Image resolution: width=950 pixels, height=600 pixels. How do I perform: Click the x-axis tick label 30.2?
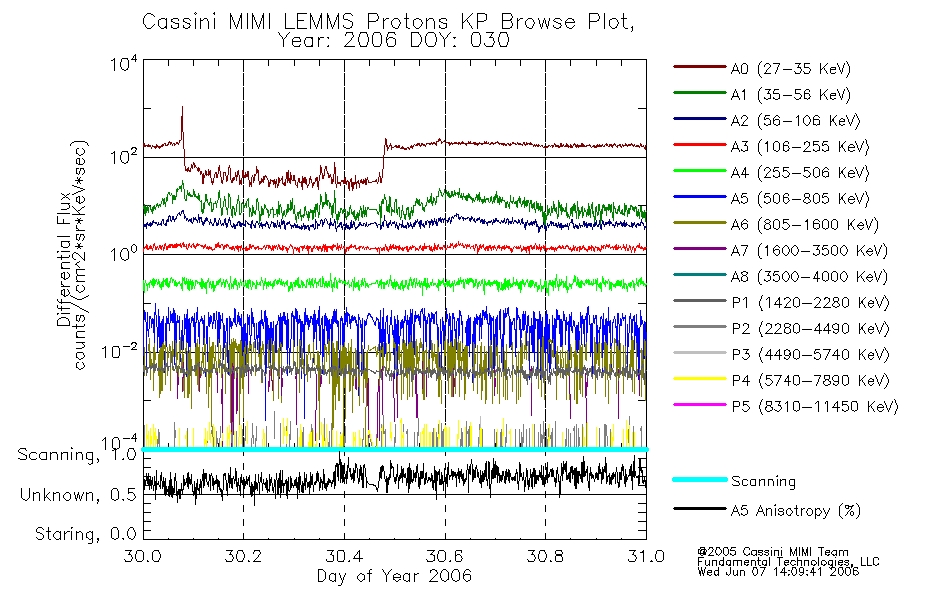coord(243,556)
